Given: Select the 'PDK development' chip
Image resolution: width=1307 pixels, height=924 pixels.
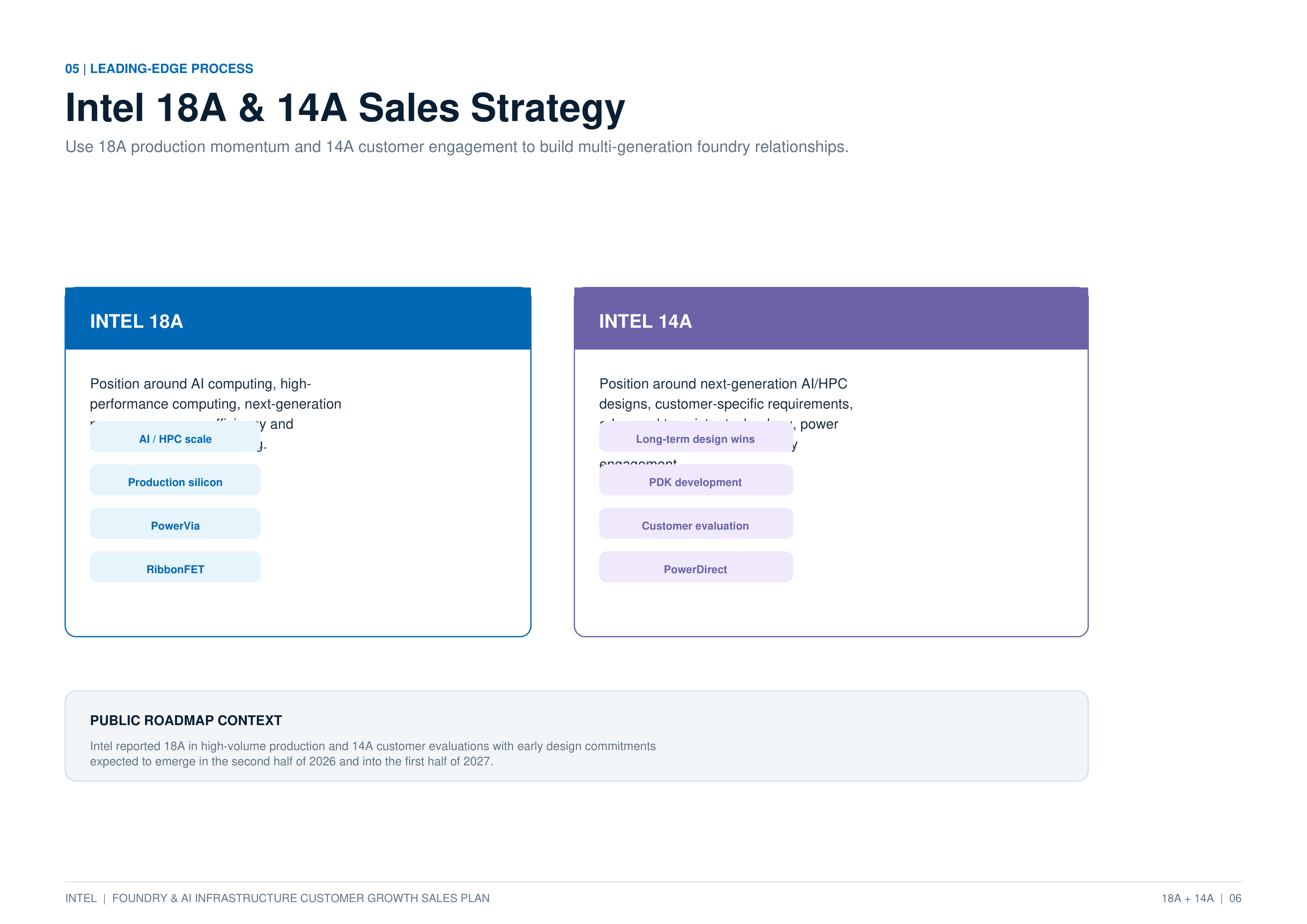Looking at the screenshot, I should 696,480.
